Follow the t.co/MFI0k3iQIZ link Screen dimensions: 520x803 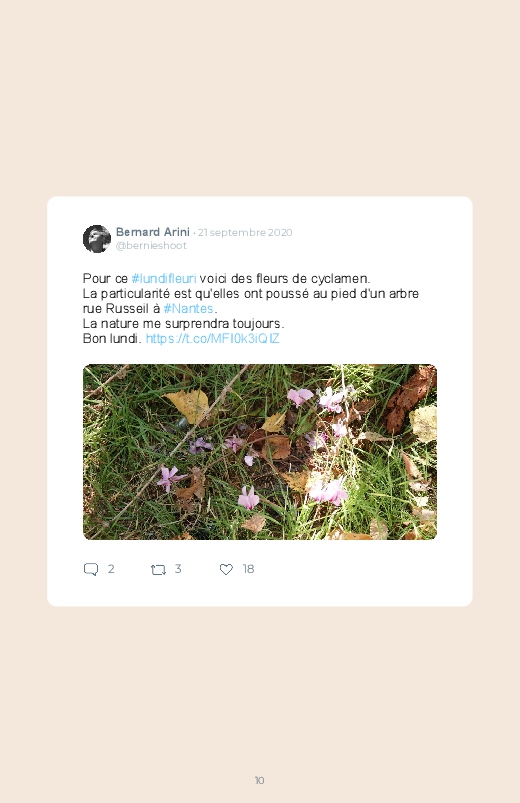click(x=213, y=339)
